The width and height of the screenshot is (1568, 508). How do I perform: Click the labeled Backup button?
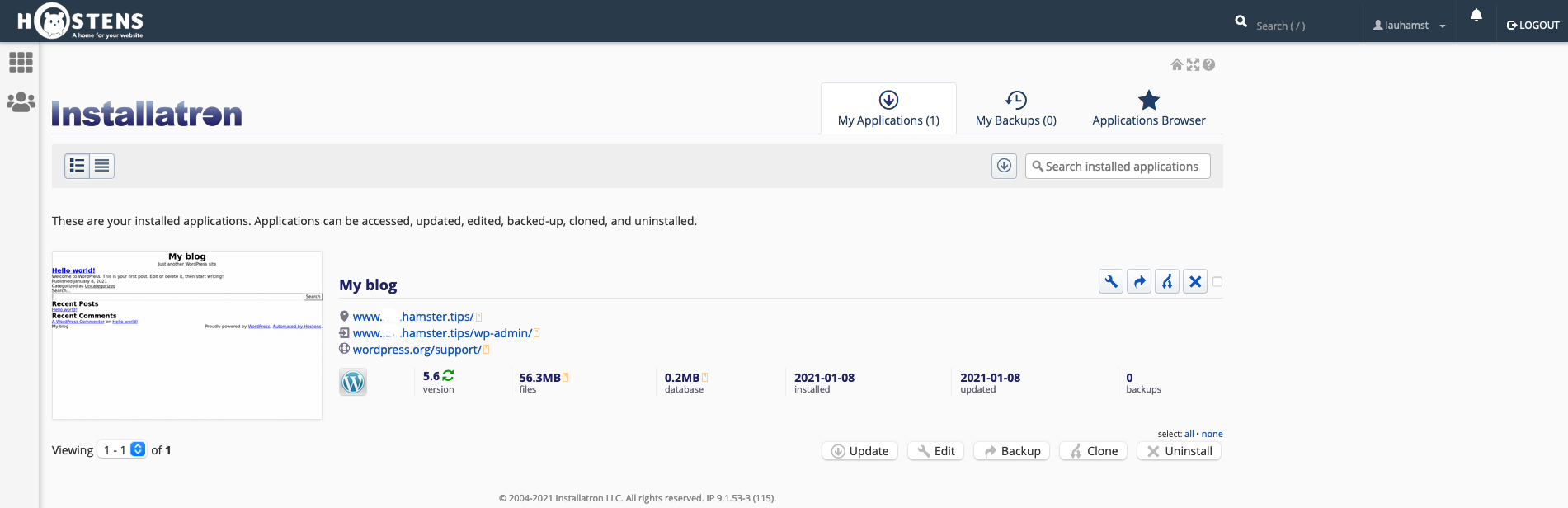point(1011,451)
